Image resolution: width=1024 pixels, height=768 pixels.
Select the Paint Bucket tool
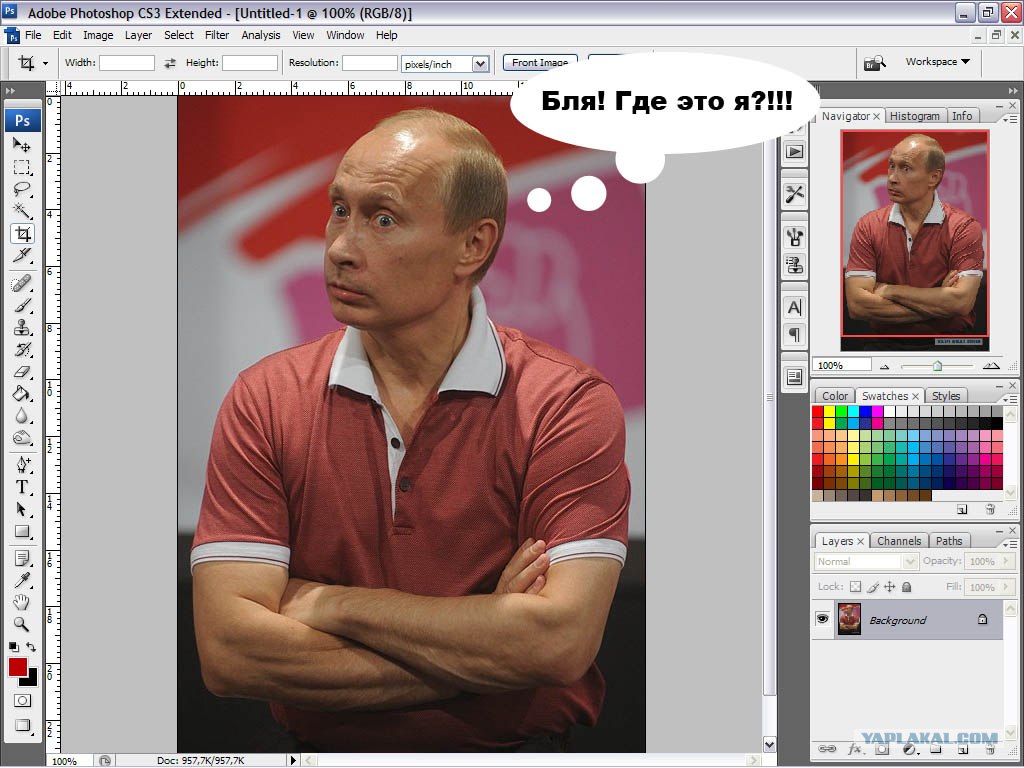pyautogui.click(x=22, y=393)
